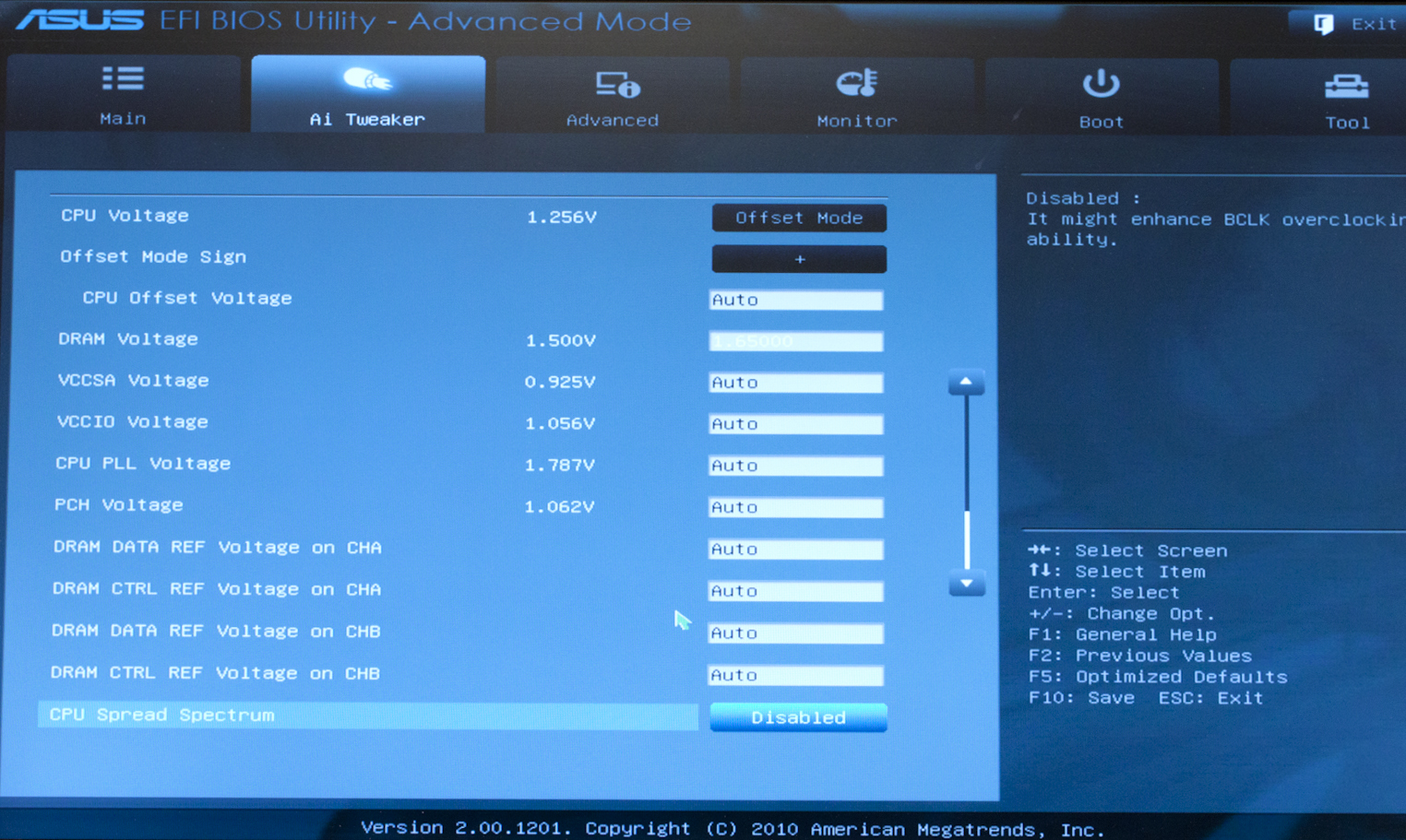Select the VCCSA Voltage label
Viewport: 1406px width, 840px height.
pos(133,380)
